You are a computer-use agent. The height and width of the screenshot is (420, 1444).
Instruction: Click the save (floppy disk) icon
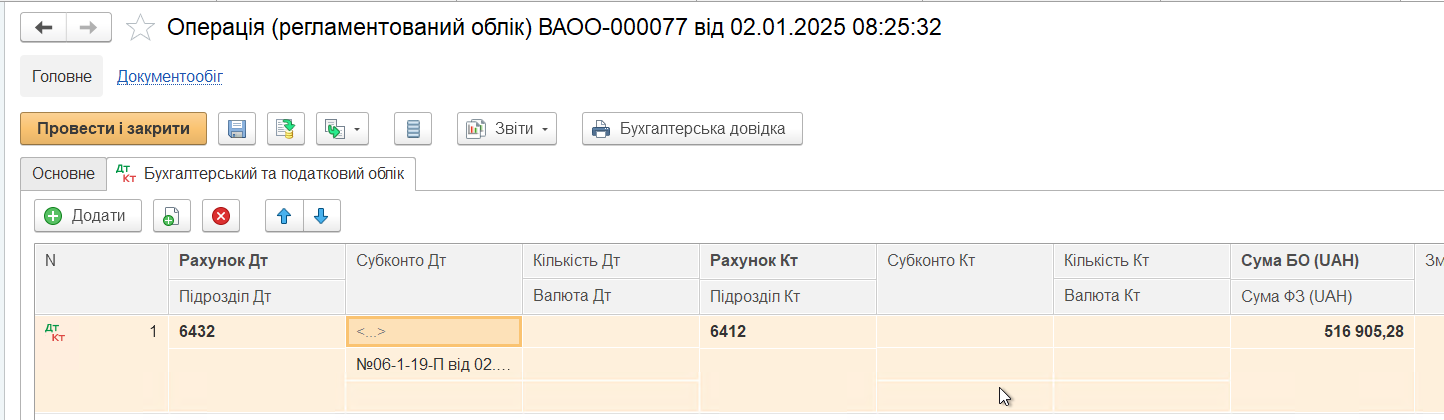click(237, 129)
